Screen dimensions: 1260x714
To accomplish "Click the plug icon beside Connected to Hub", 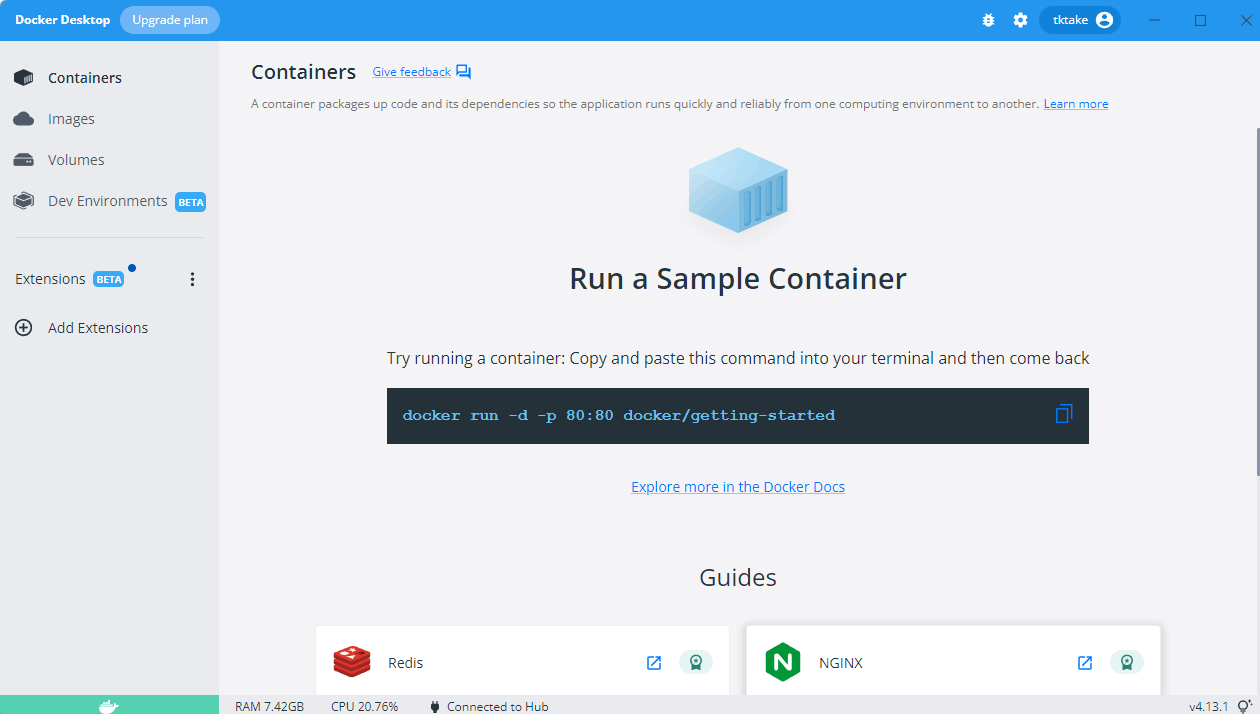I will coord(435,706).
